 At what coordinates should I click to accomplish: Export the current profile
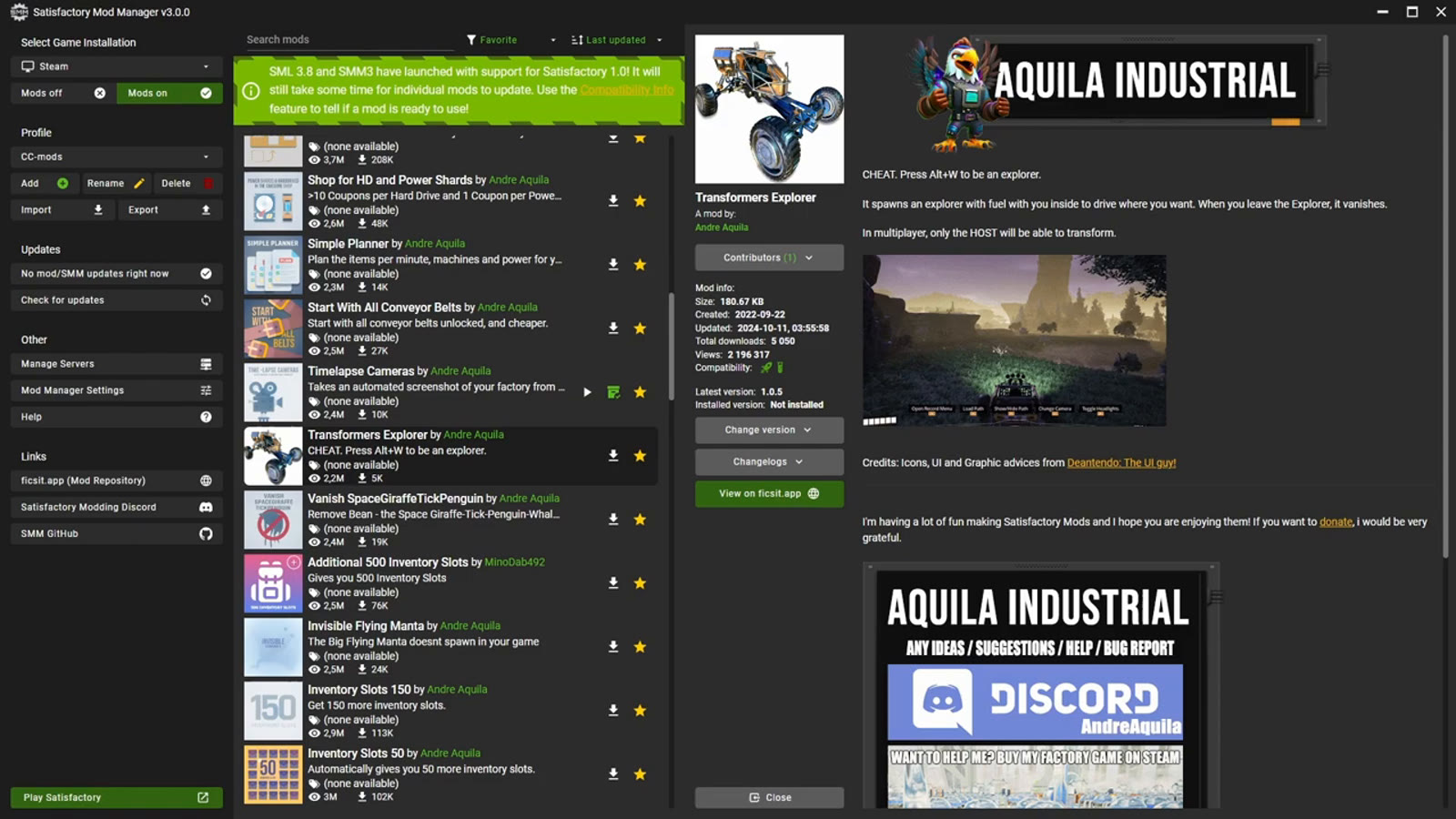pyautogui.click(x=170, y=209)
